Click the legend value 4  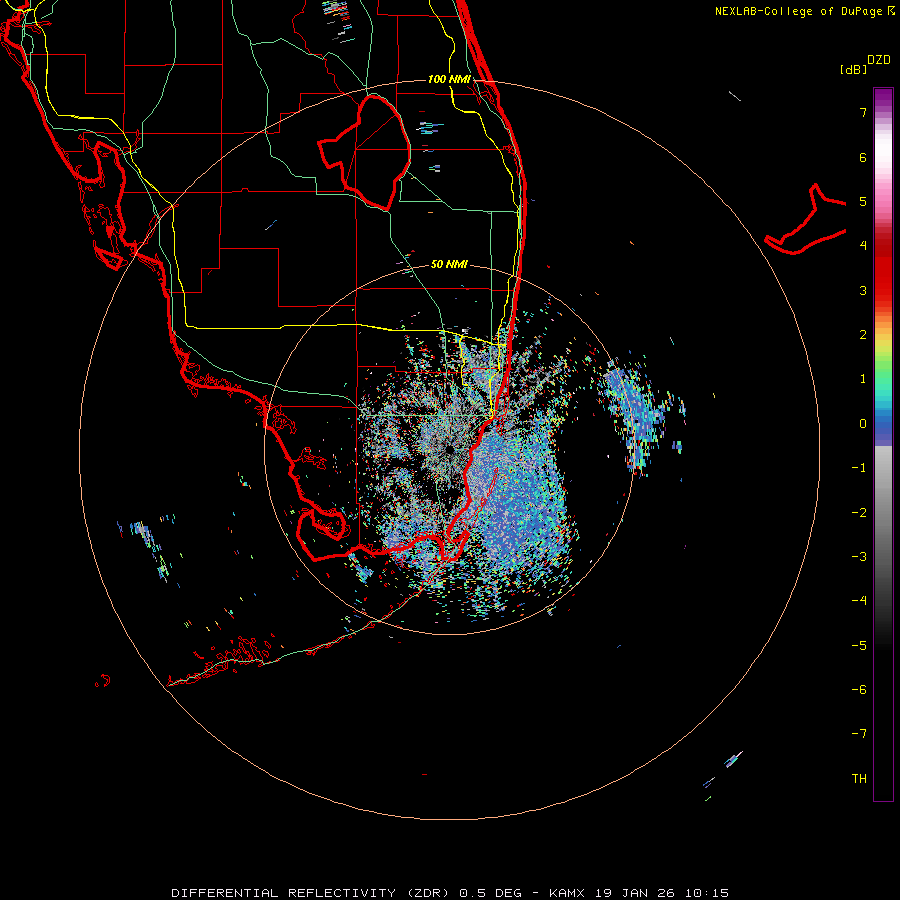(863, 246)
